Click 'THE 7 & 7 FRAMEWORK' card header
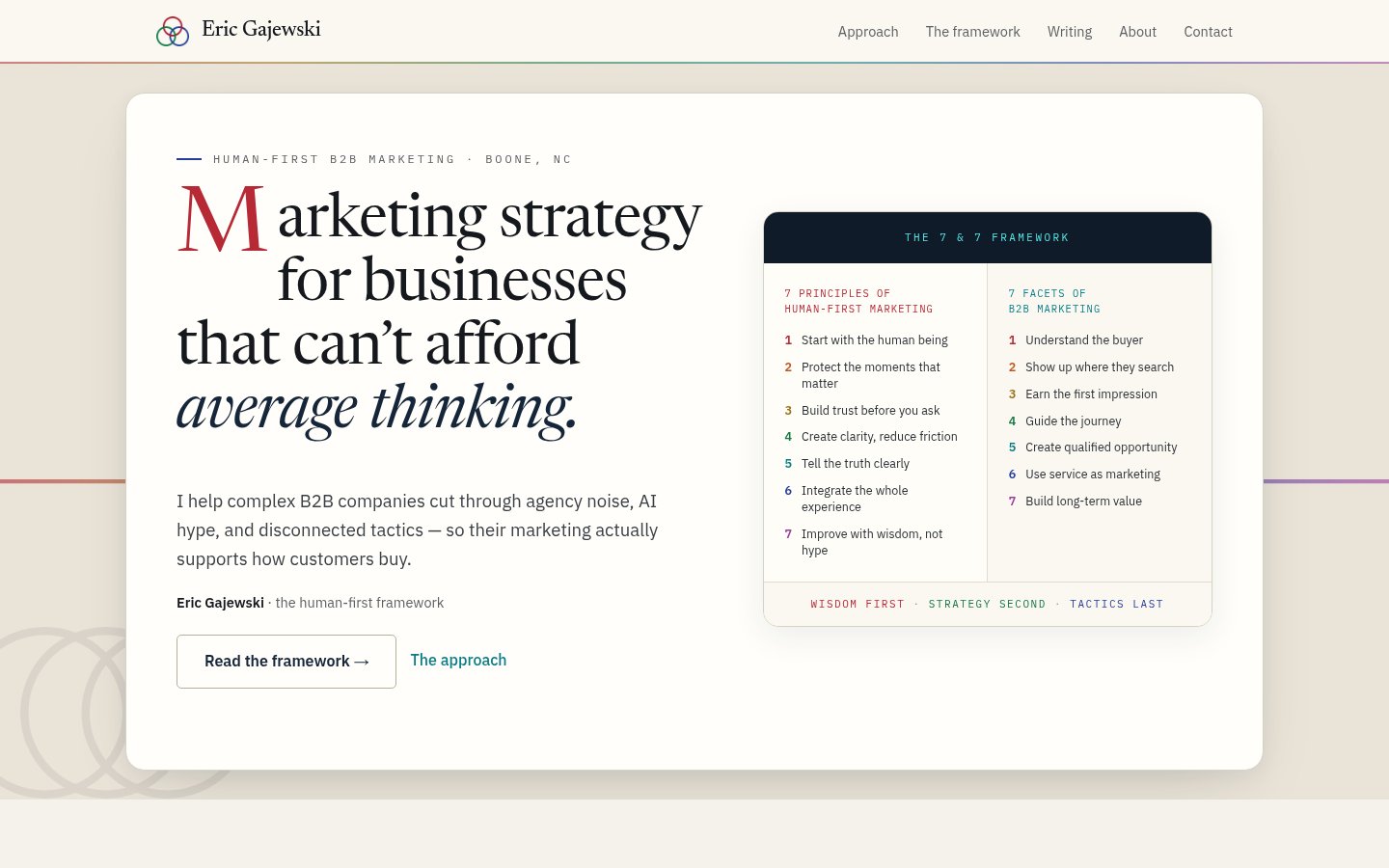 (x=988, y=237)
